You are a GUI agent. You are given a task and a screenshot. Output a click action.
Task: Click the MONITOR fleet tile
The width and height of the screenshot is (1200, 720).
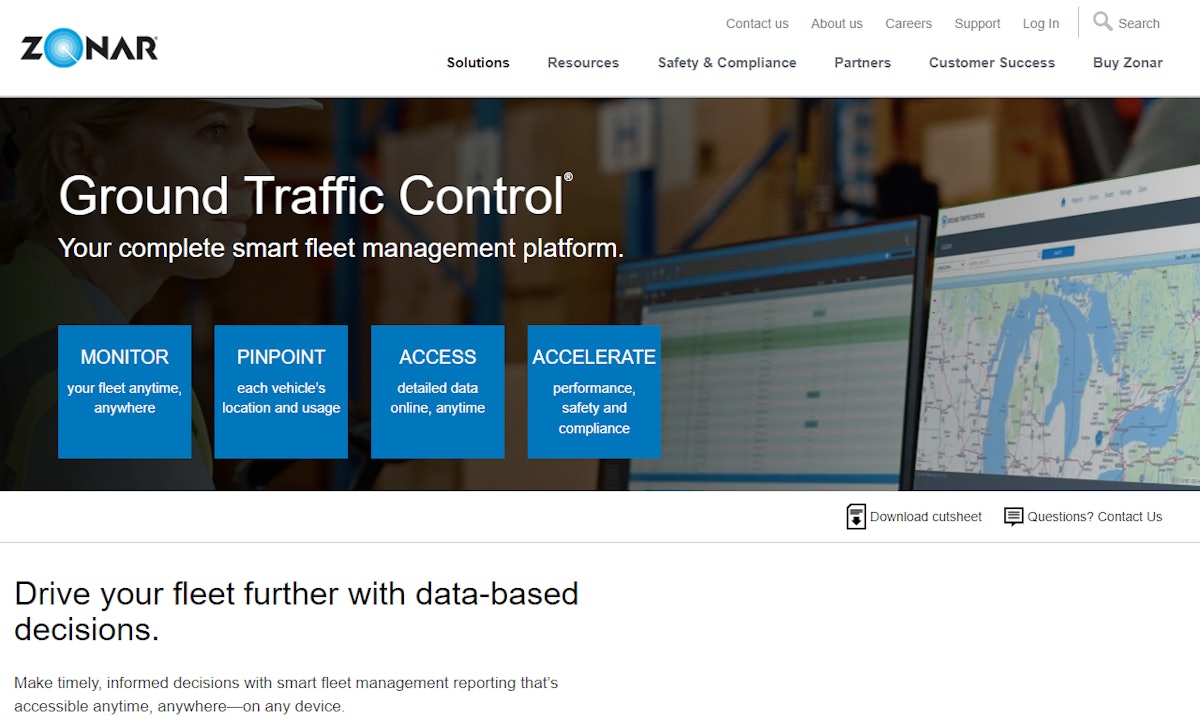click(x=124, y=391)
